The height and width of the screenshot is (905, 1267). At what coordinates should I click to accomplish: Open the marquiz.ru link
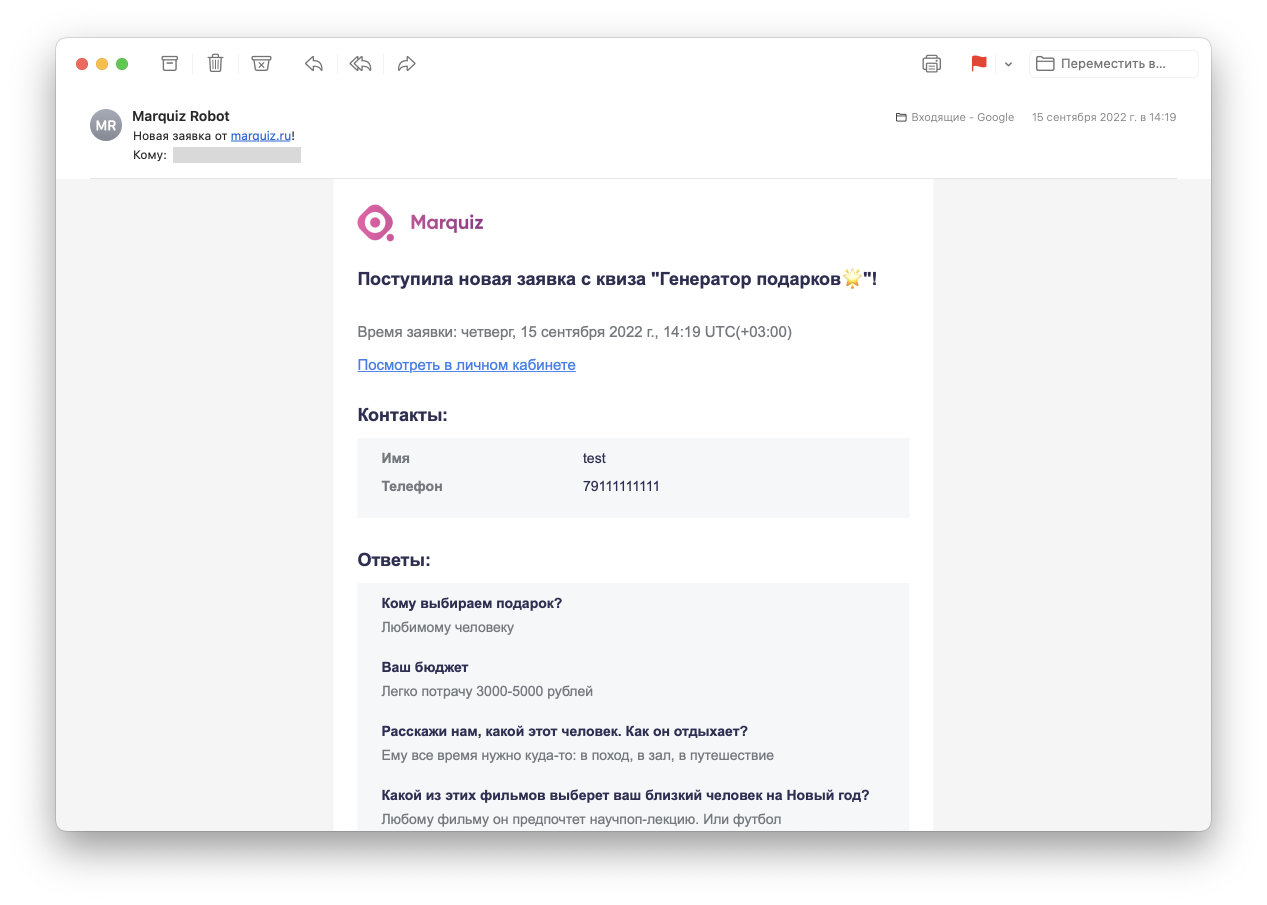260,135
